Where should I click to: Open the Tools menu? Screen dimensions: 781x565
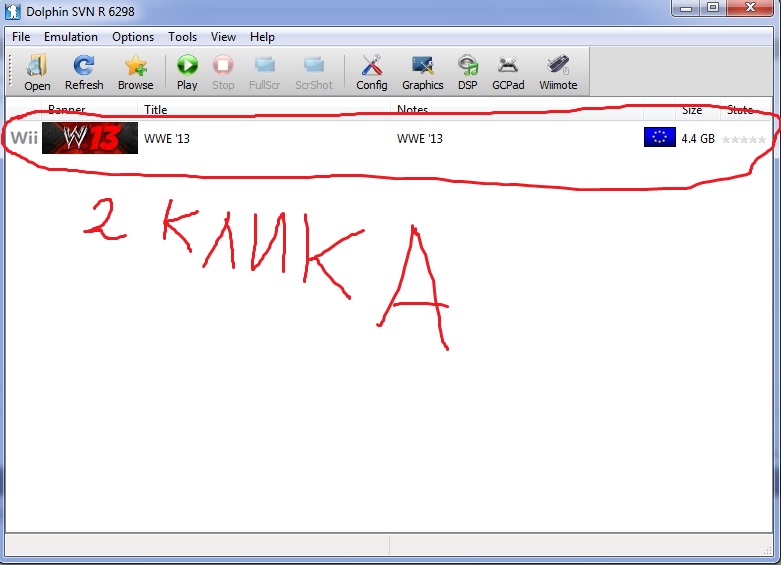[182, 37]
